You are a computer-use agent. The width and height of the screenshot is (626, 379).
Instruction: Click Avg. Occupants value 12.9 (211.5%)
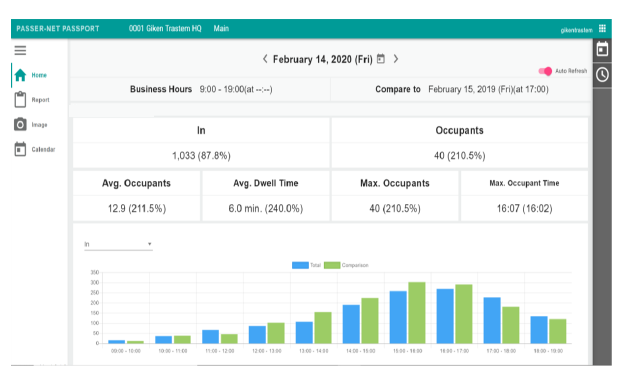[x=137, y=208]
